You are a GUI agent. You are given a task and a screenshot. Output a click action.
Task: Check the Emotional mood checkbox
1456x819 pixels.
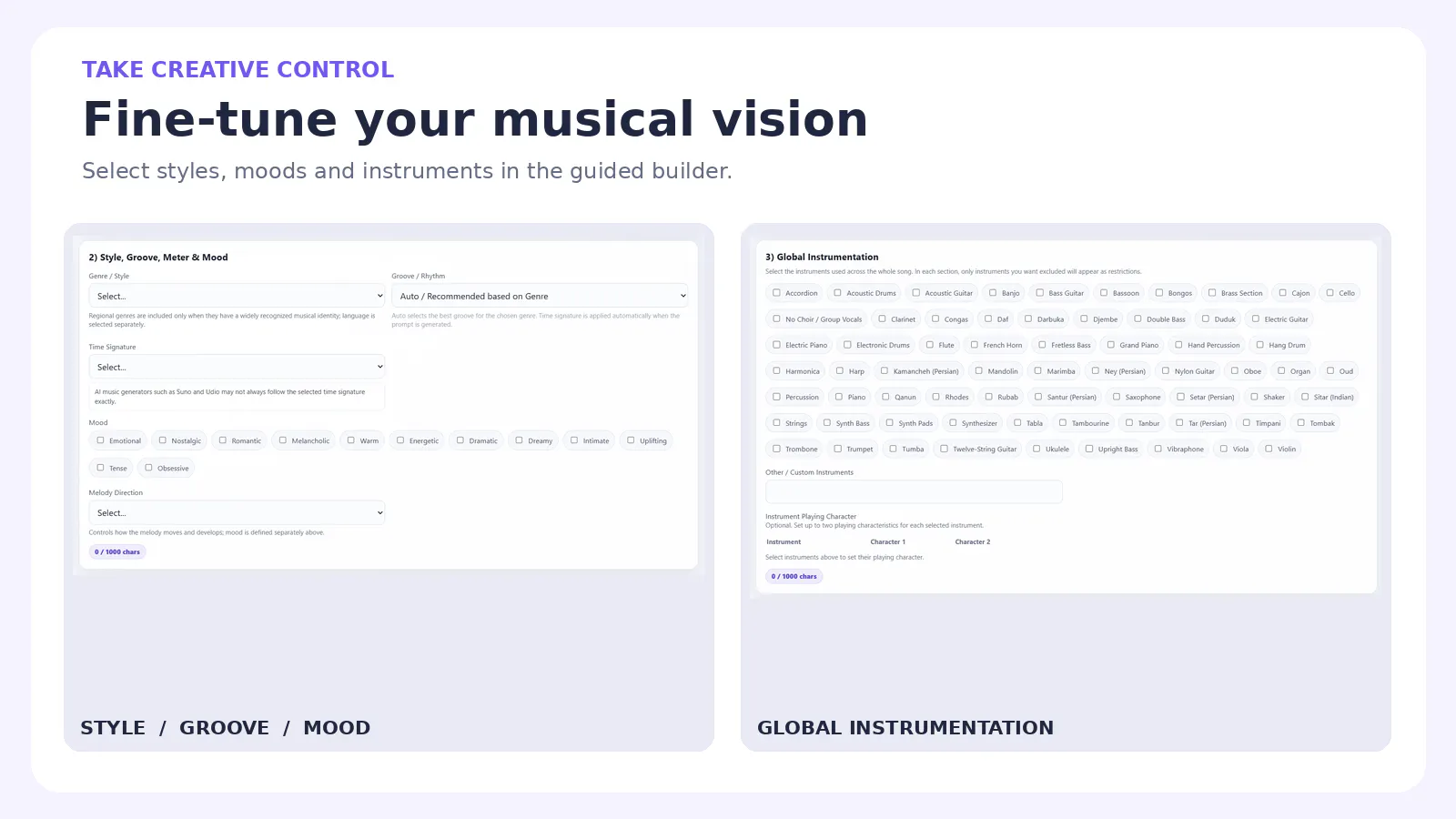[101, 440]
